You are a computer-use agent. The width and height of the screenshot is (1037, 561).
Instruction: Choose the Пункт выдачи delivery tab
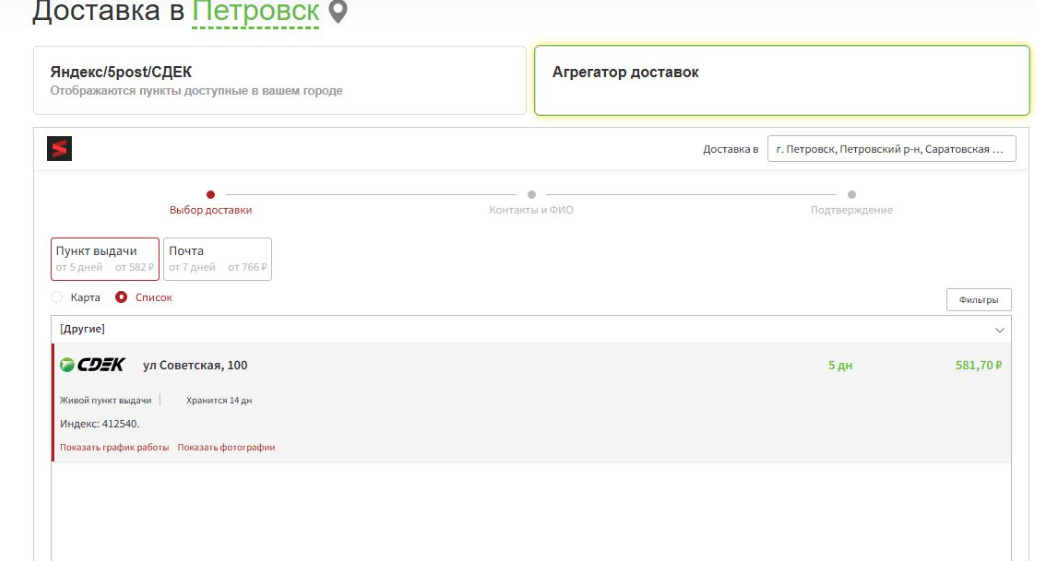point(104,259)
